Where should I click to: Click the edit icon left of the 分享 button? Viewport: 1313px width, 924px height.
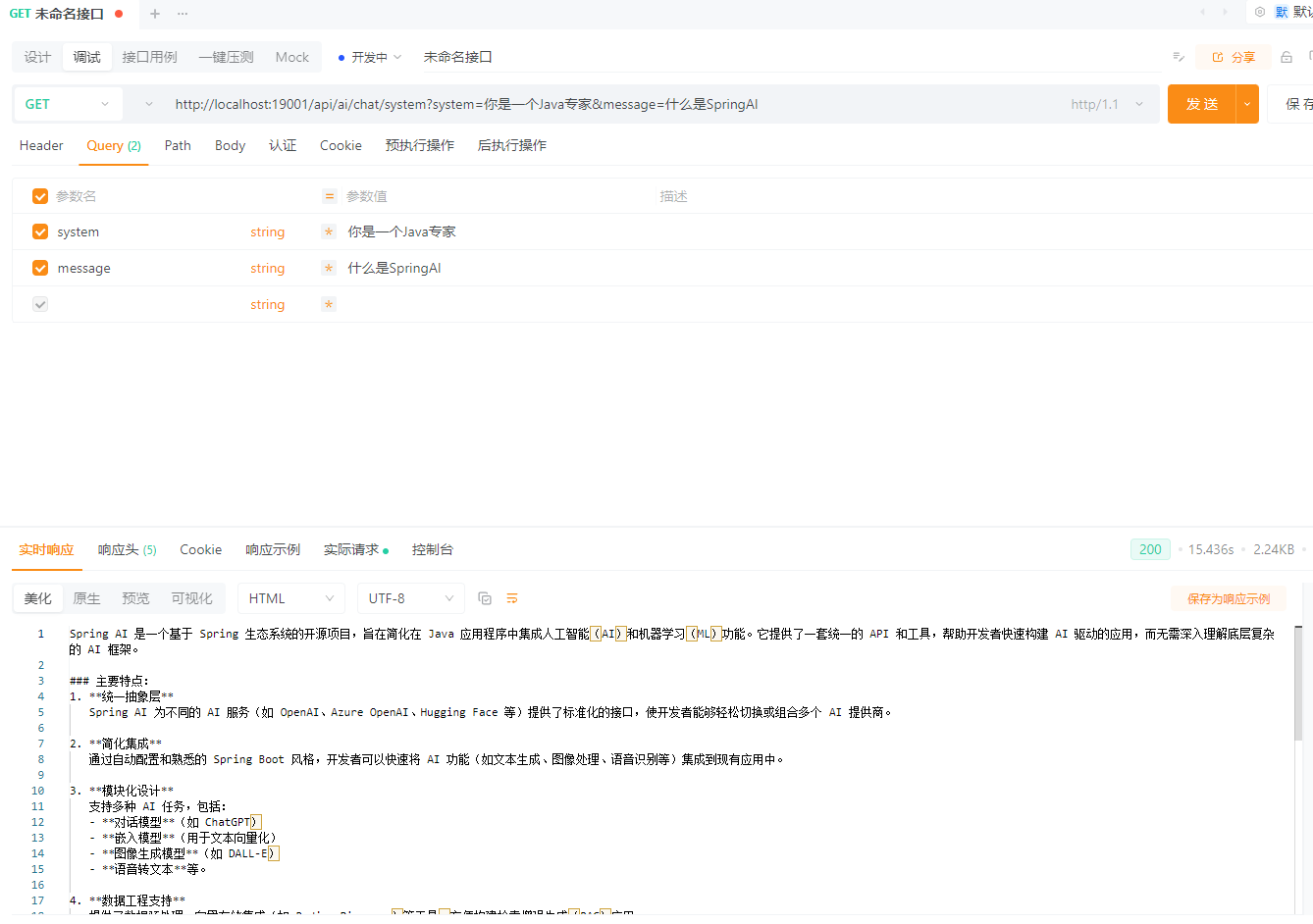click(x=1178, y=57)
